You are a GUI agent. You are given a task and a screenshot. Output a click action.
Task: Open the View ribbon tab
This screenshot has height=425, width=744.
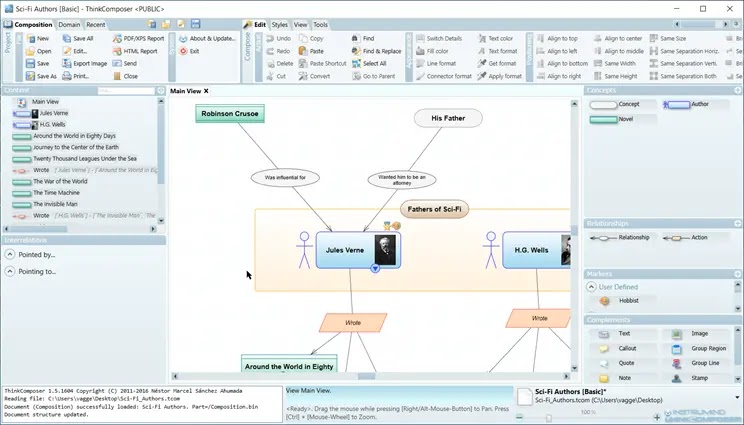coord(300,25)
